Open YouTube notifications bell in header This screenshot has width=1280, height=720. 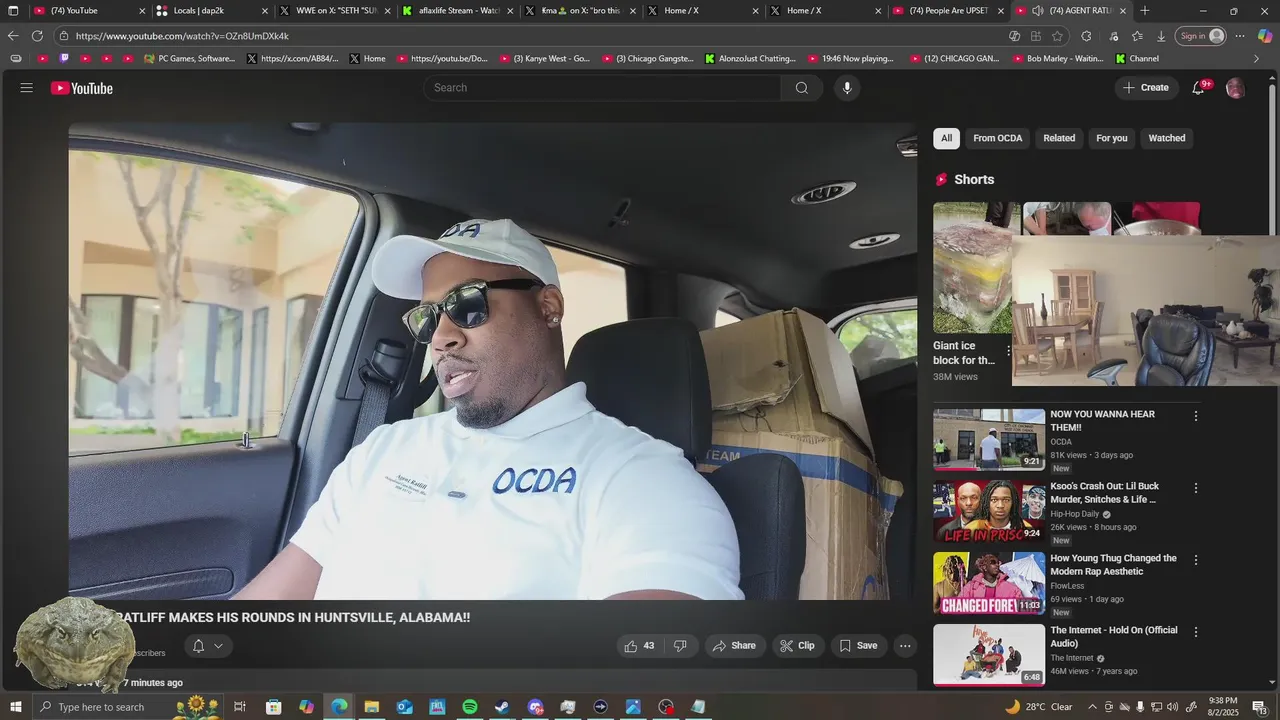[x=1199, y=88]
